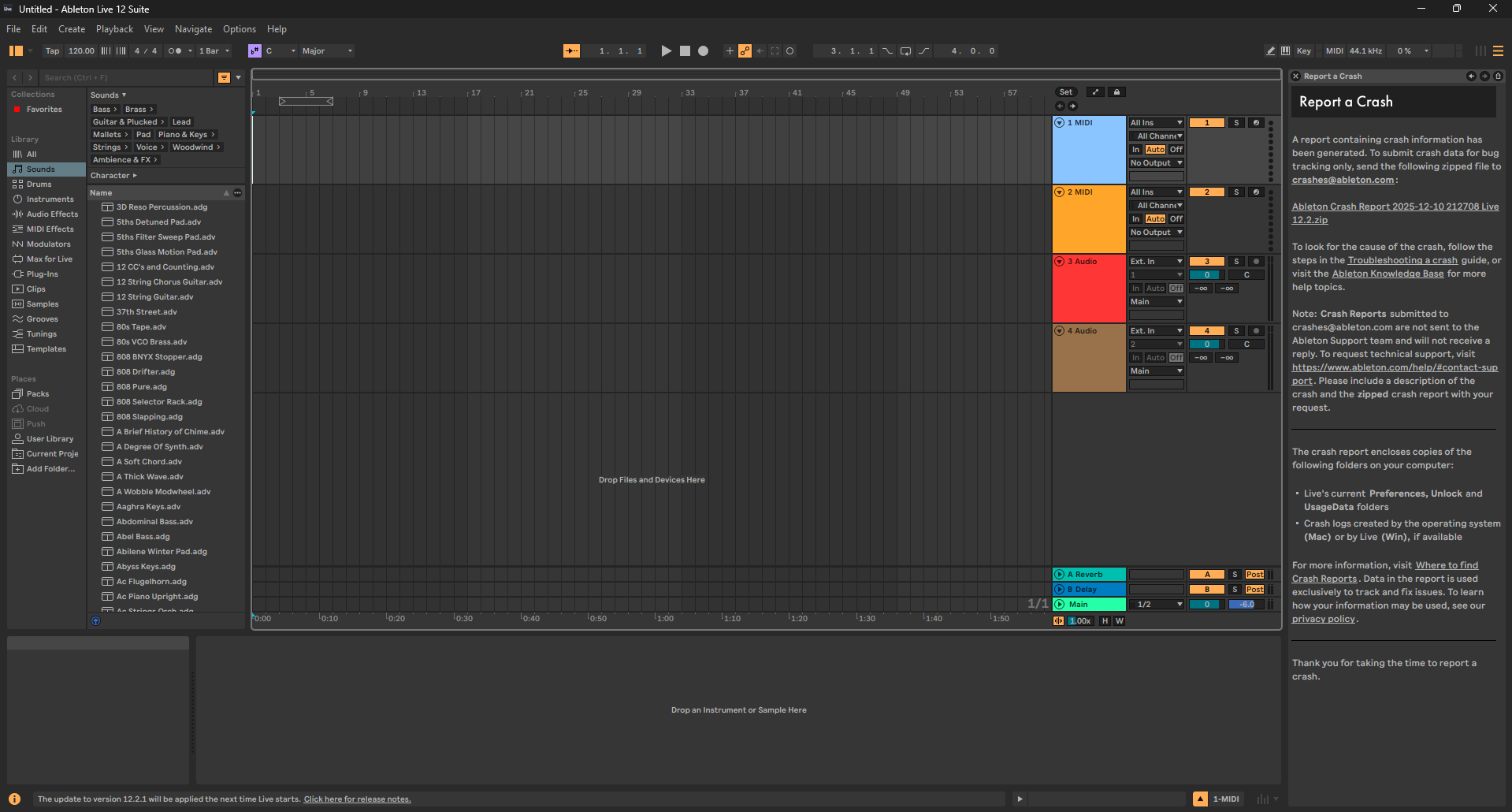The width and height of the screenshot is (1512, 812).
Task: Set 1 MIDI monitor to Off
Action: tap(1176, 150)
